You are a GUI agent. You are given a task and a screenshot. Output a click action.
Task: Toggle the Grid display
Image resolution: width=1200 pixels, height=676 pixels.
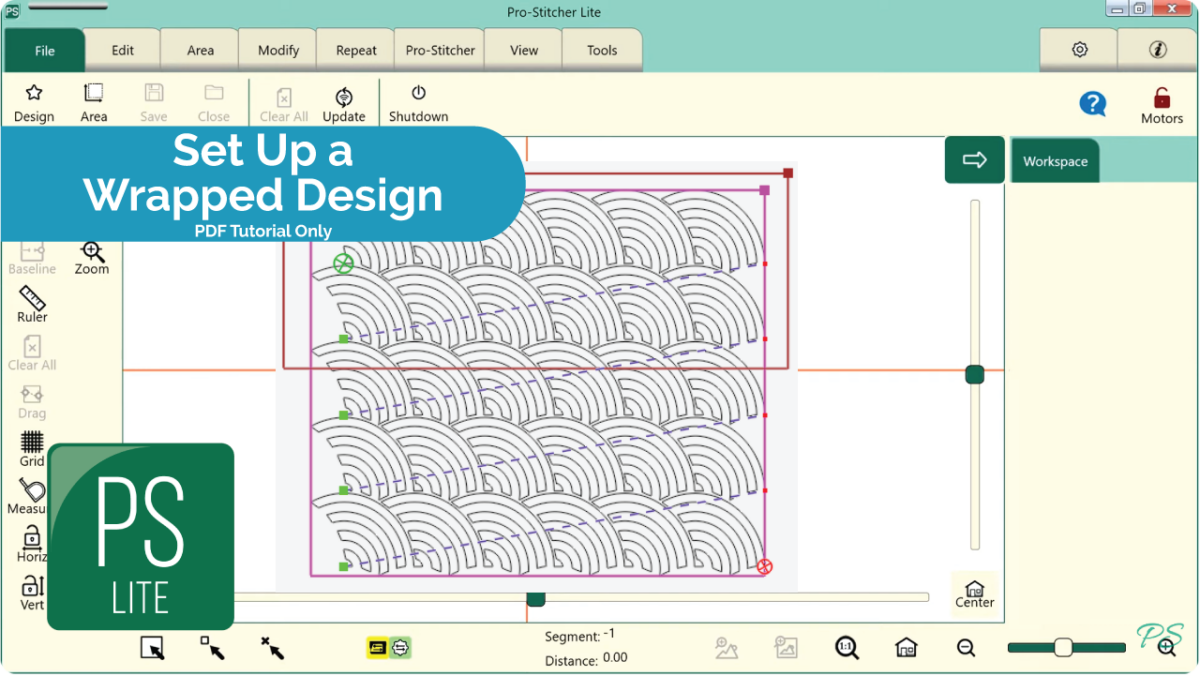[x=32, y=447]
